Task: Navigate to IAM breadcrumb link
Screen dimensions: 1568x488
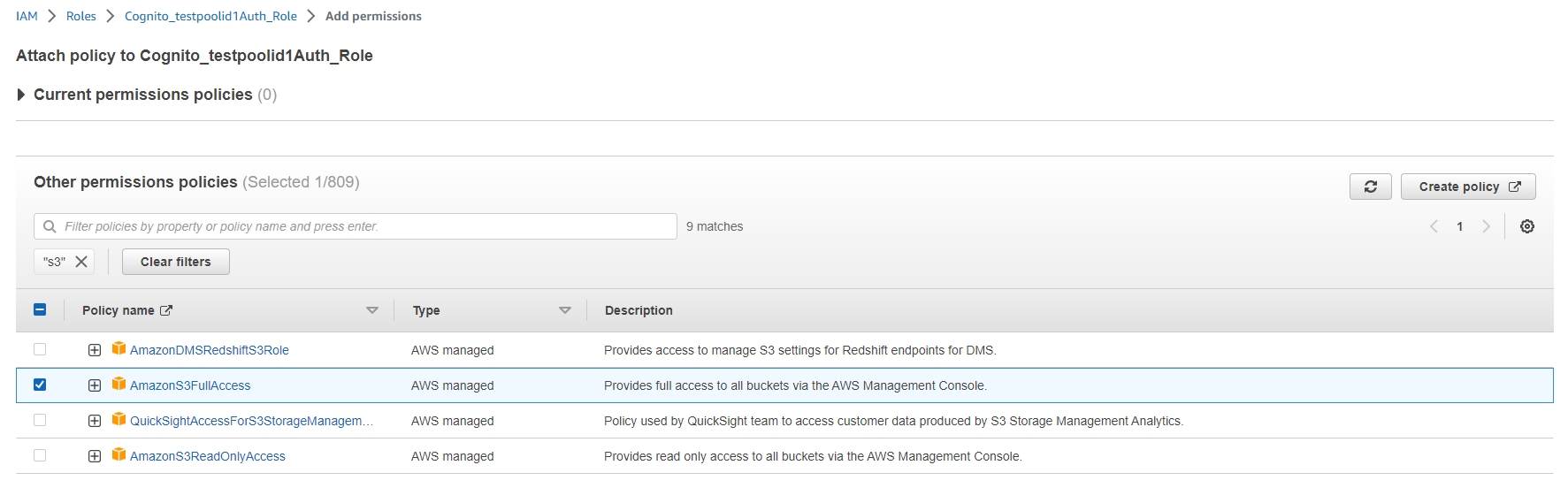Action: pyautogui.click(x=27, y=16)
